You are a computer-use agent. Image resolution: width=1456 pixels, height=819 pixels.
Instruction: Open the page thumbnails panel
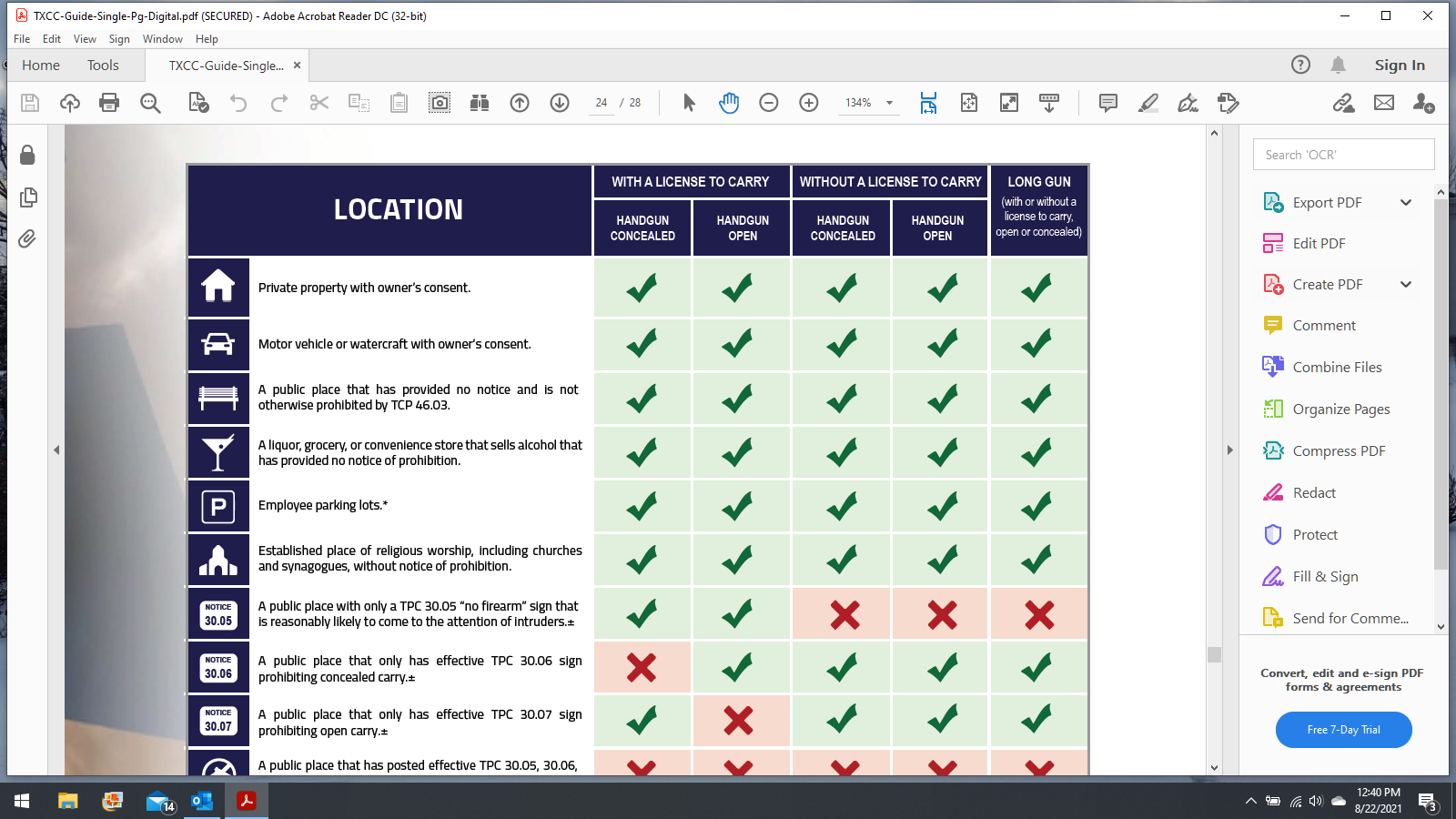click(x=27, y=197)
